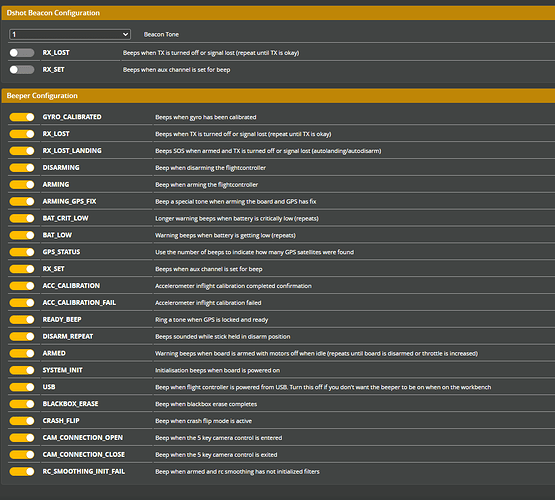Switch off the DISARMING beeper
Screen dimensions: 555x500
[22, 168]
